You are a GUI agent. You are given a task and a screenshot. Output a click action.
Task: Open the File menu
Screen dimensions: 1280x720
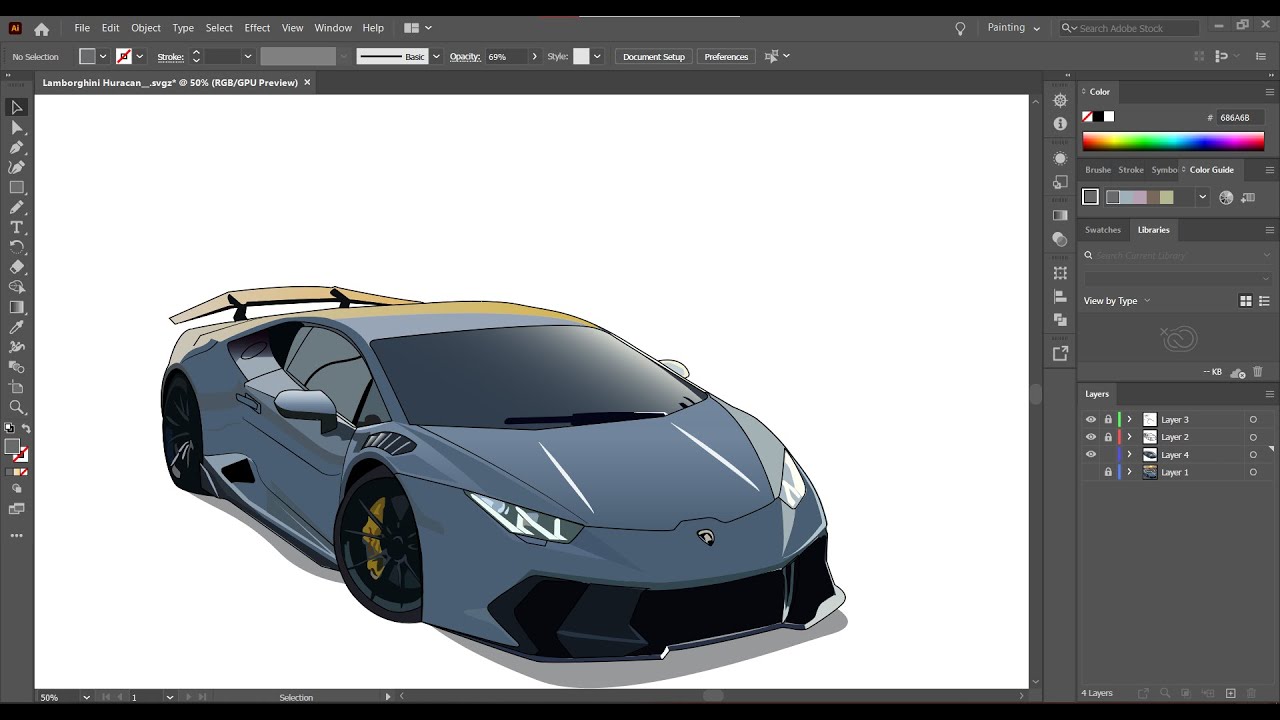coord(82,28)
